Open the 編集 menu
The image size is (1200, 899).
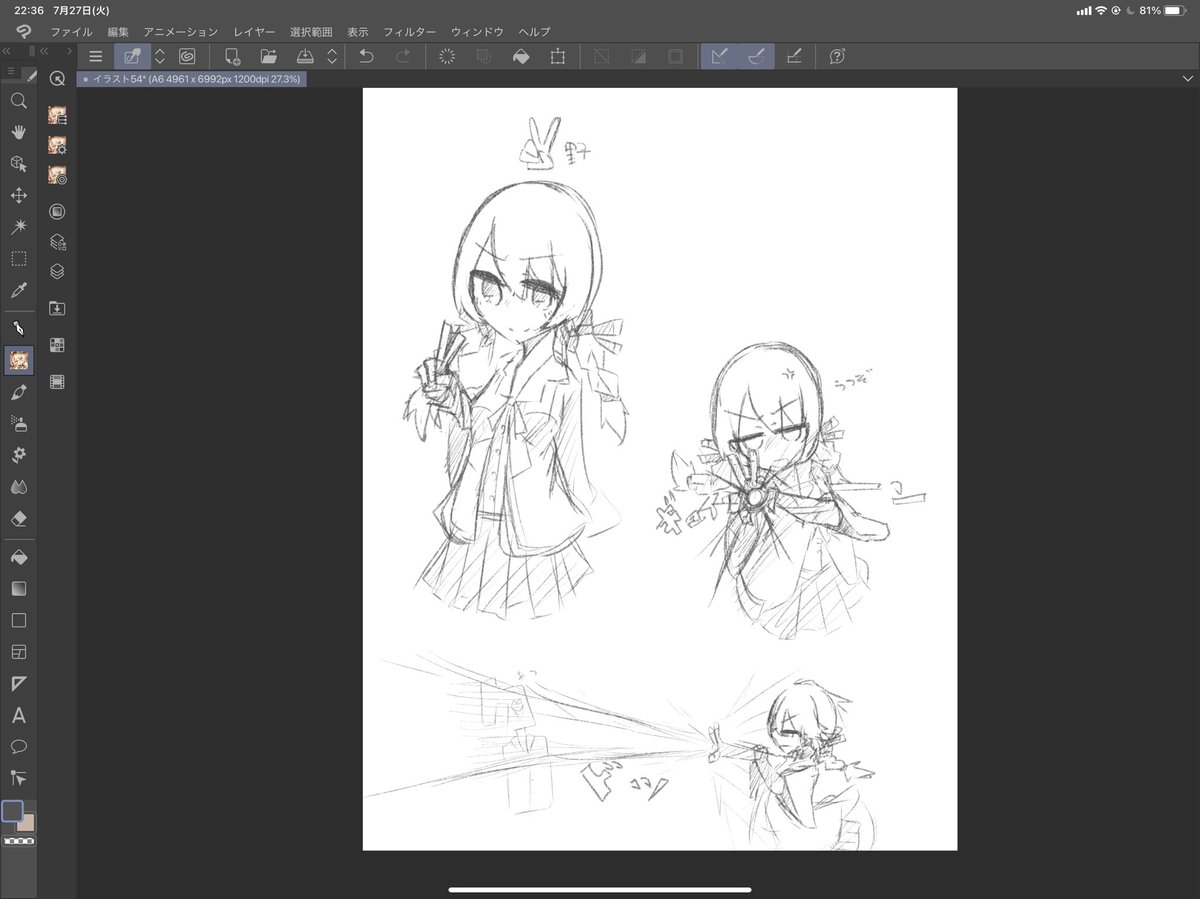coord(118,32)
